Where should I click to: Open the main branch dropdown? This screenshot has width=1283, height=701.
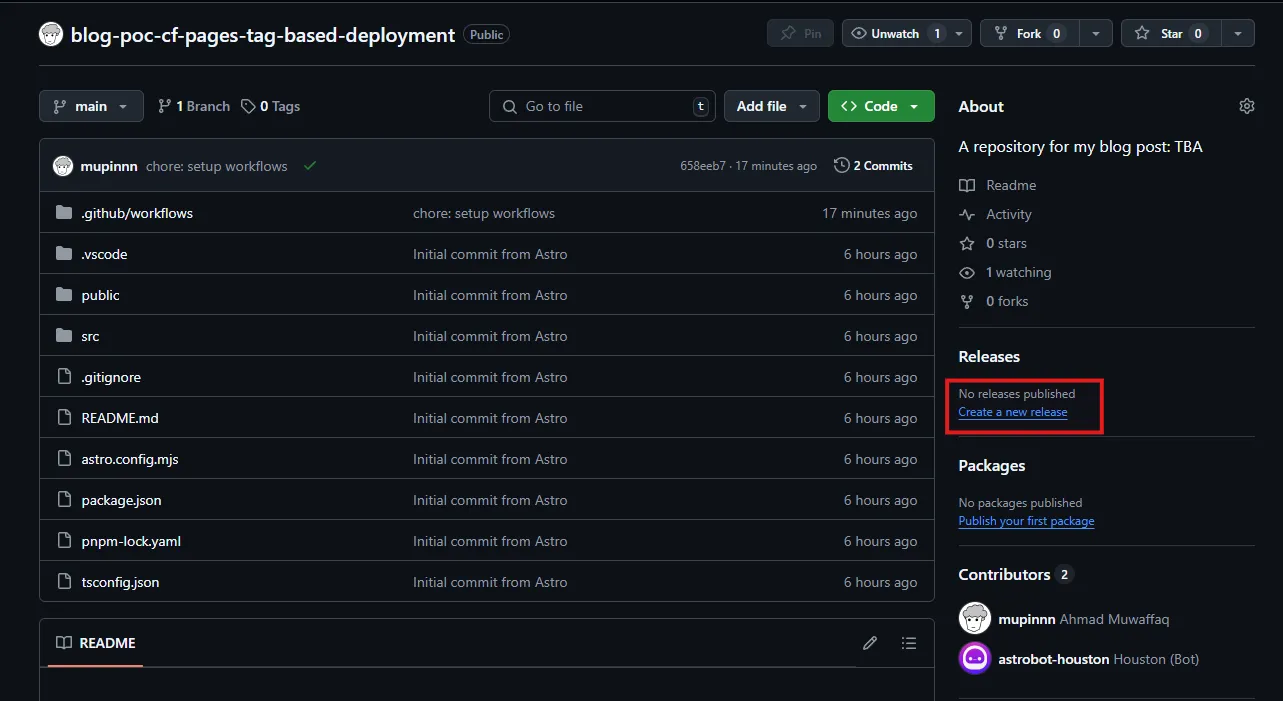tap(91, 105)
